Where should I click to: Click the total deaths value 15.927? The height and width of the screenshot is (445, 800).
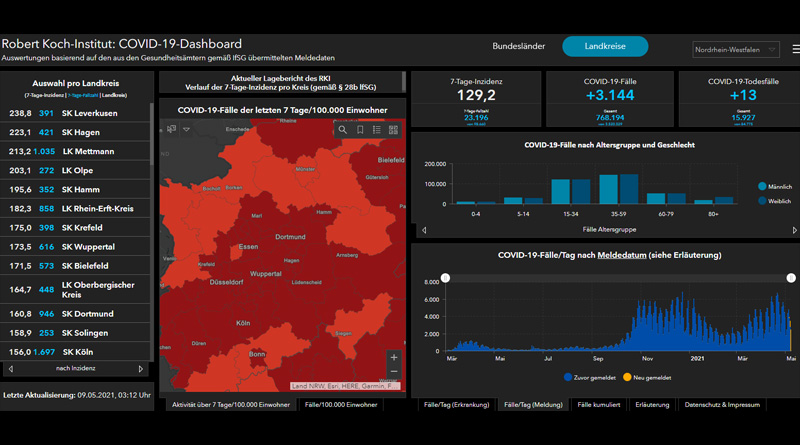pyautogui.click(x=743, y=117)
